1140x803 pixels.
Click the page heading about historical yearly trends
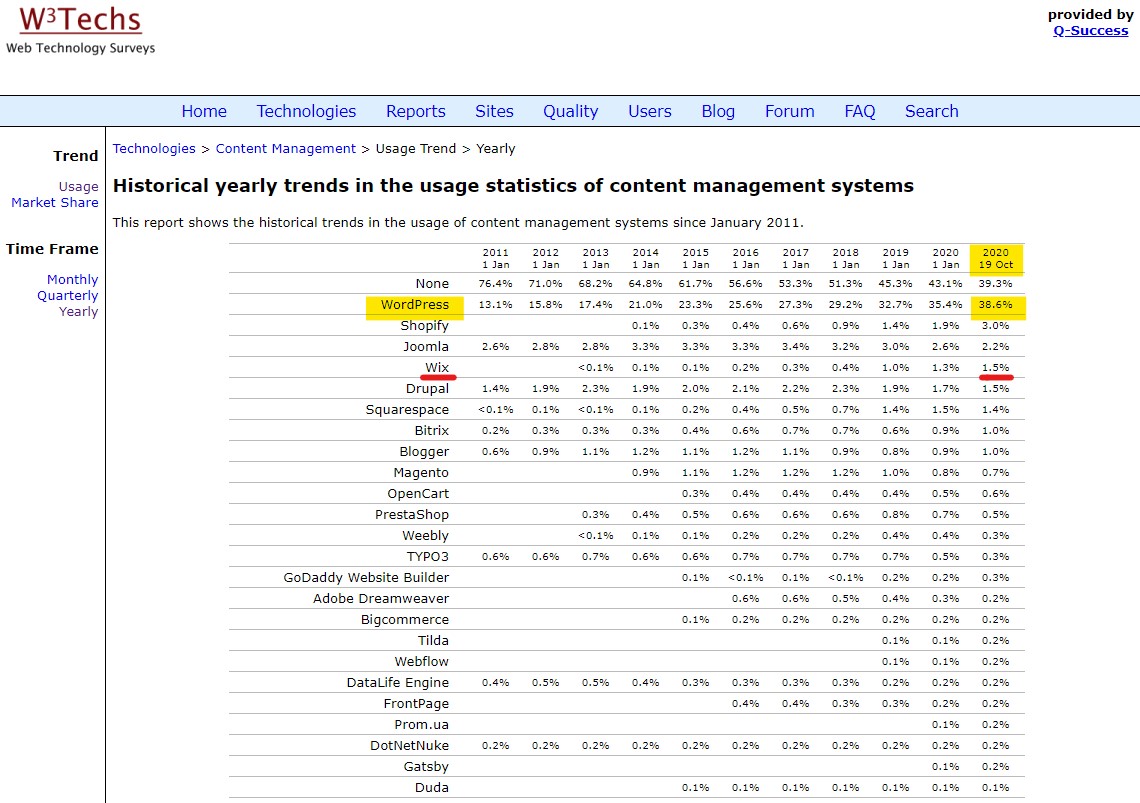point(513,186)
